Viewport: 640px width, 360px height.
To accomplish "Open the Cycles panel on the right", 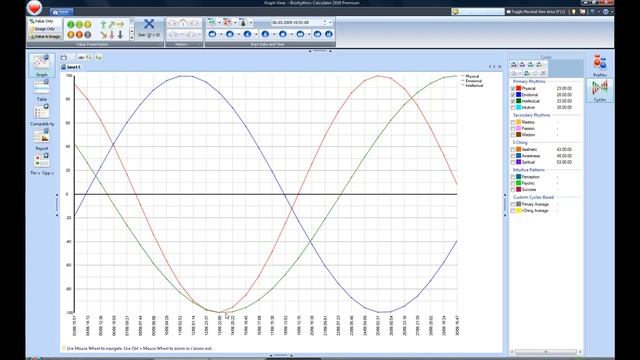I will click(x=600, y=91).
